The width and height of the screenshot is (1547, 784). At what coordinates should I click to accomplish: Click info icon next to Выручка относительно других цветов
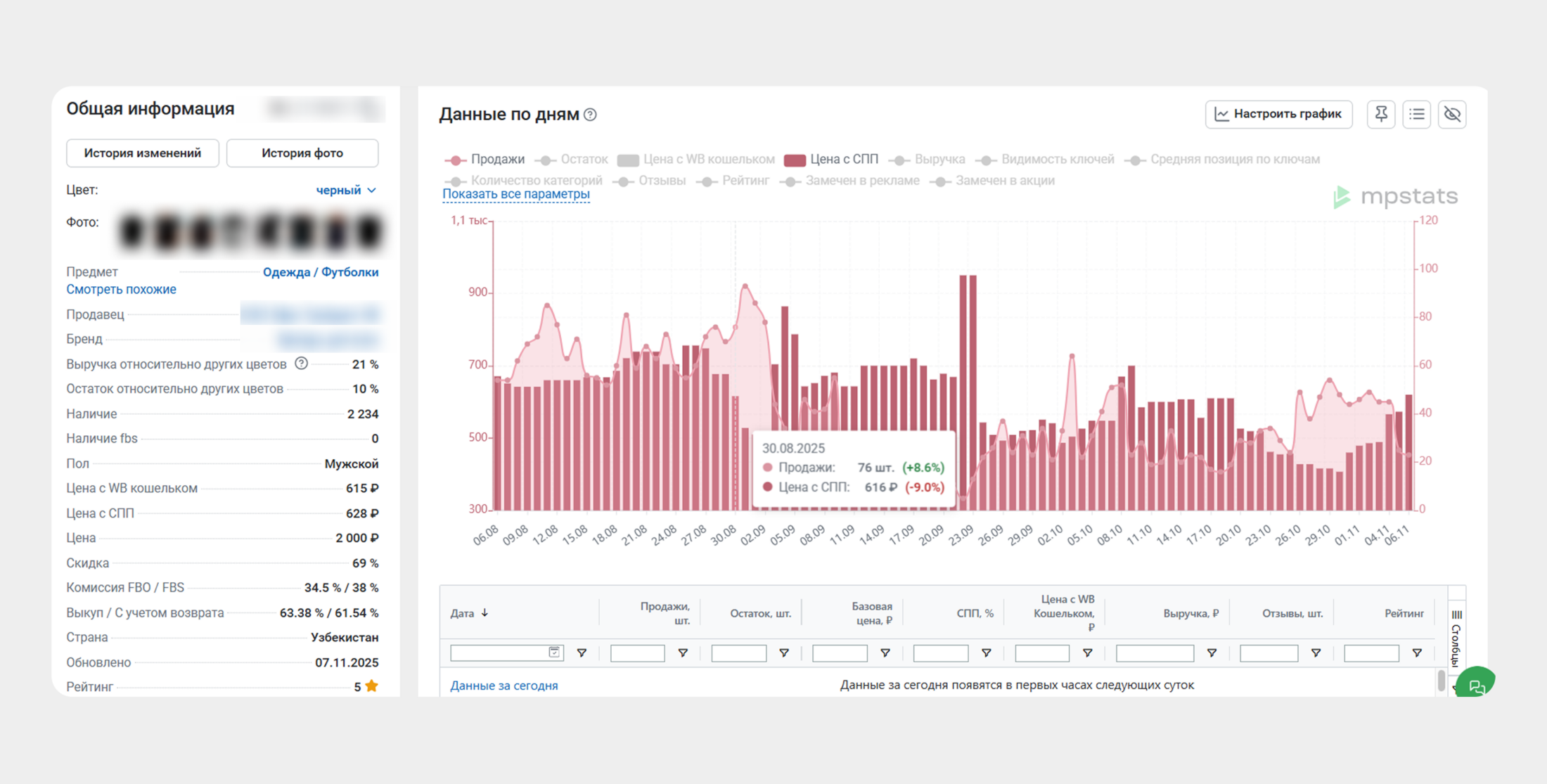click(301, 364)
